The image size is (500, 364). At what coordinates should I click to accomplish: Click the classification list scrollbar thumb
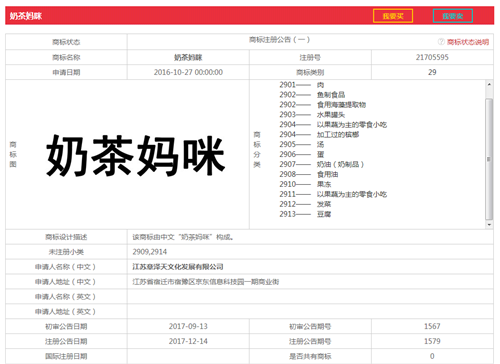489,159
